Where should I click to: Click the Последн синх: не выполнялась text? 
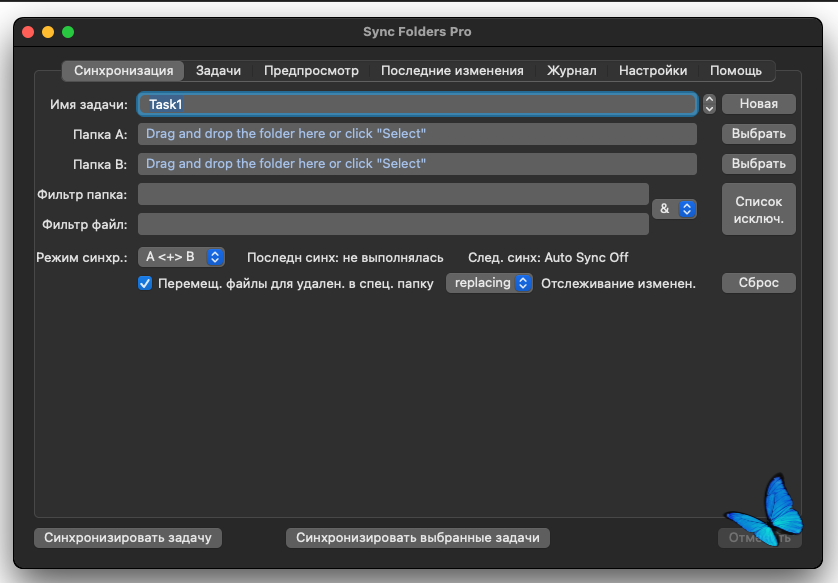pyautogui.click(x=345, y=258)
